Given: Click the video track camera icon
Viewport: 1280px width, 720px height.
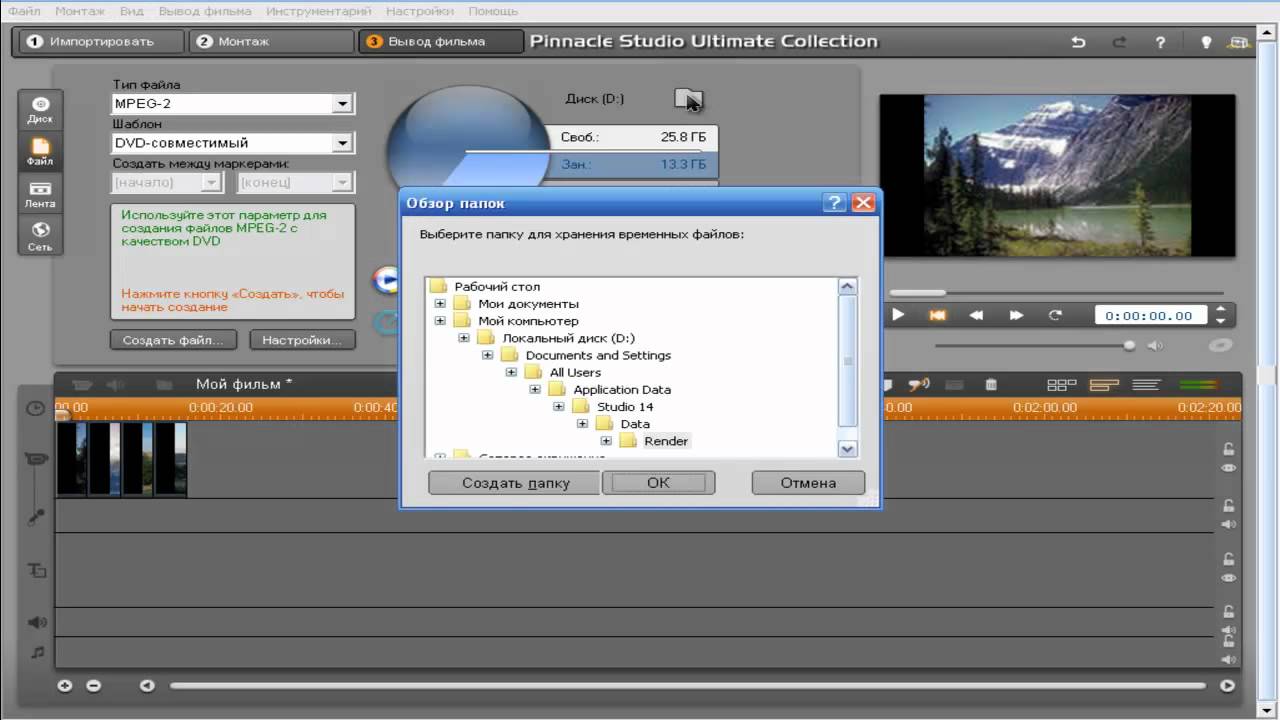Looking at the screenshot, I should coord(36,459).
